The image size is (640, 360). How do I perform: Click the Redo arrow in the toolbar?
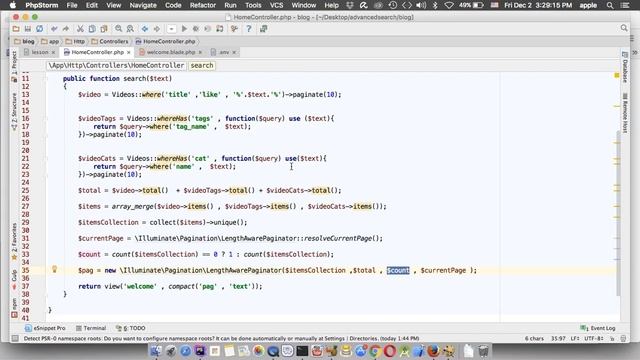[x=66, y=29]
